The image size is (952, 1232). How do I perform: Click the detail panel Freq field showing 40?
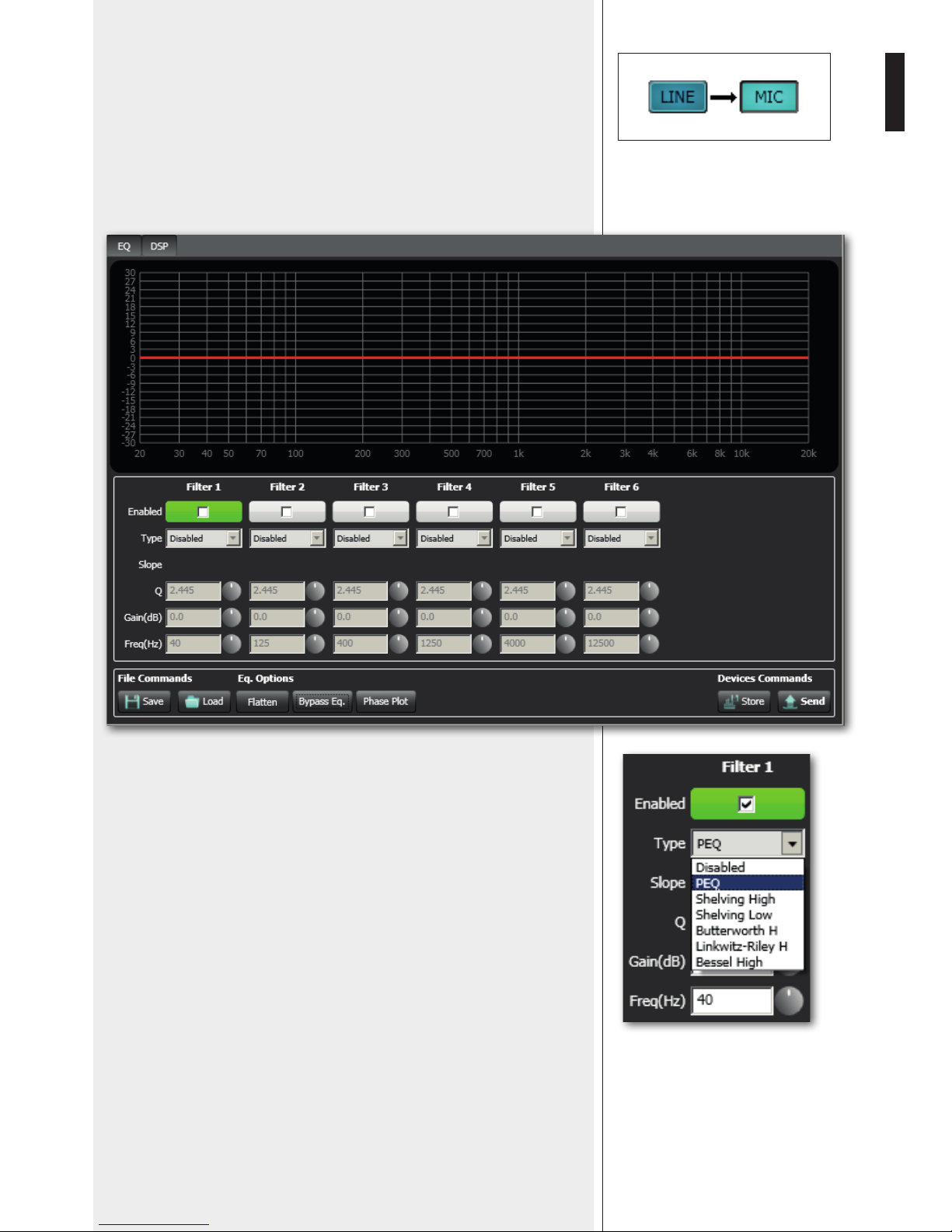pos(732,1000)
